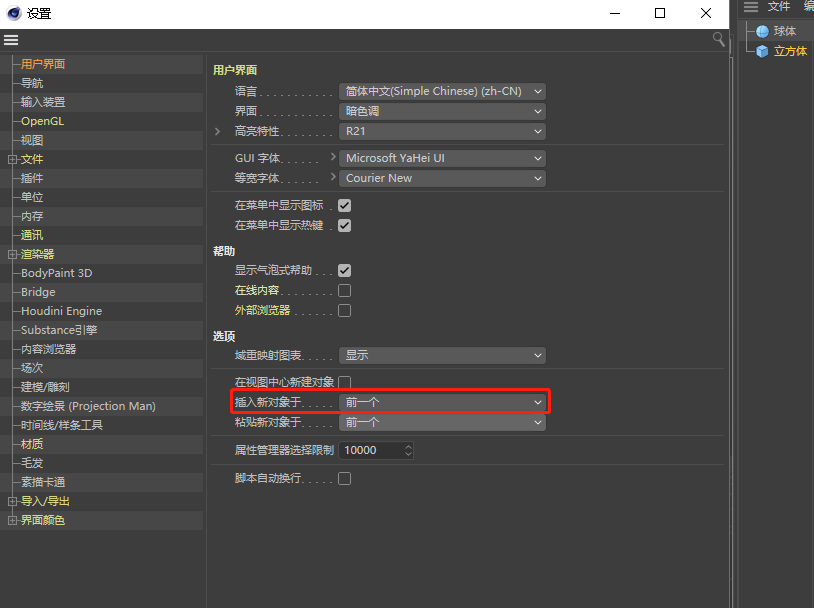The height and width of the screenshot is (608, 814).
Task: Select 素描卡通 in the category tree
Action: tap(43, 482)
